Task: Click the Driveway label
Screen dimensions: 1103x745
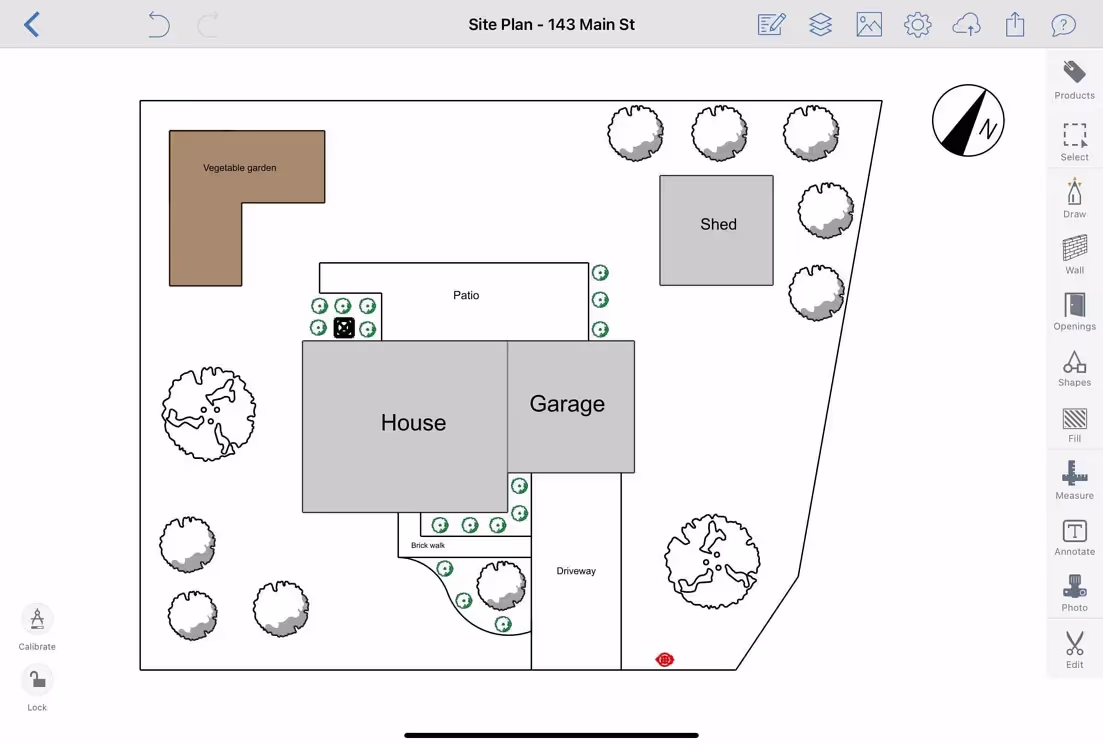Action: 576,571
